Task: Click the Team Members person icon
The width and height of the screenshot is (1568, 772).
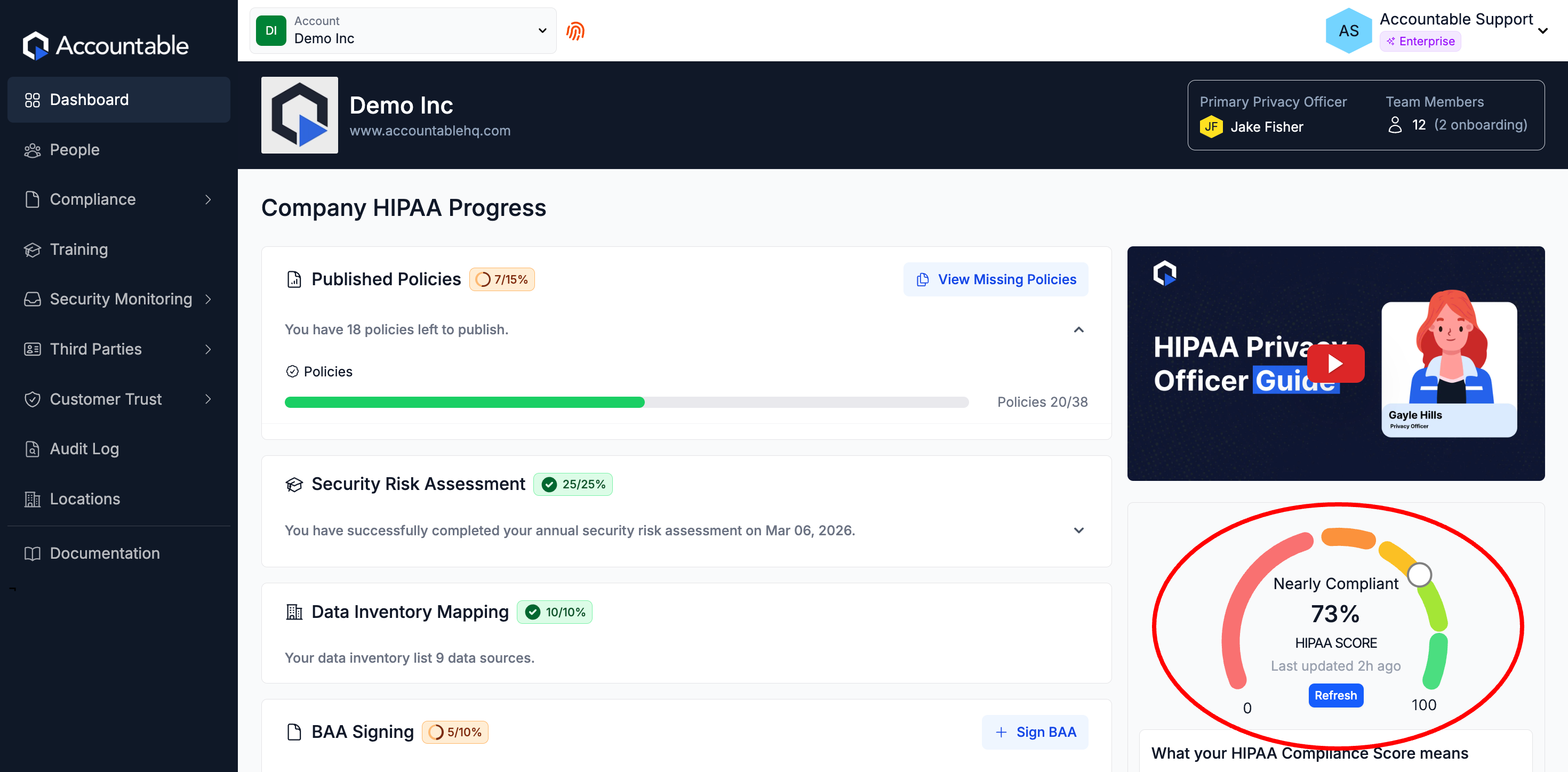Action: pyautogui.click(x=1394, y=125)
